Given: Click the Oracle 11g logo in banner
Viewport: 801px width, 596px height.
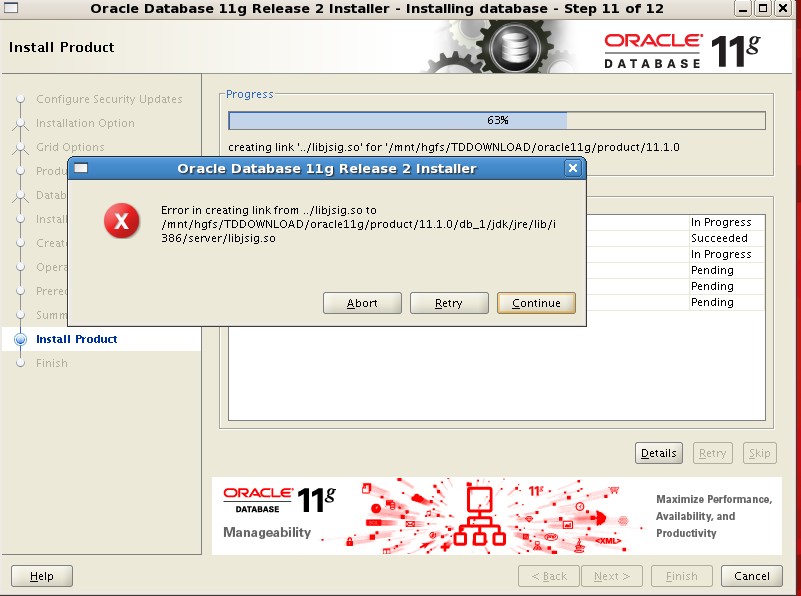Looking at the screenshot, I should tap(279, 500).
